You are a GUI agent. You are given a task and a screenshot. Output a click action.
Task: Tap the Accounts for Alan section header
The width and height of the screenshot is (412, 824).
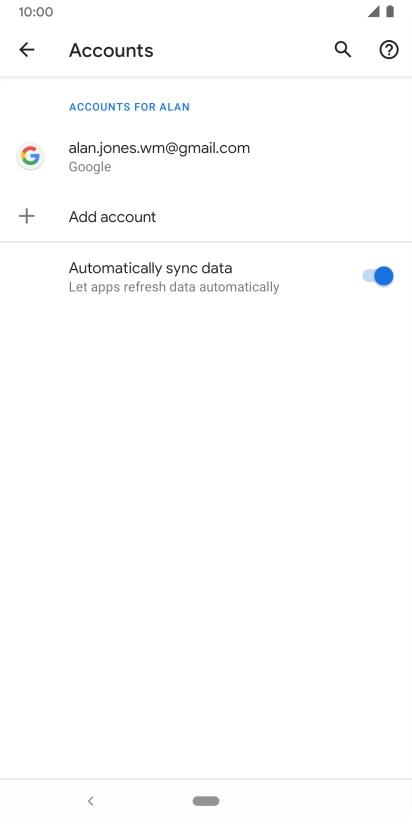pyautogui.click(x=129, y=107)
